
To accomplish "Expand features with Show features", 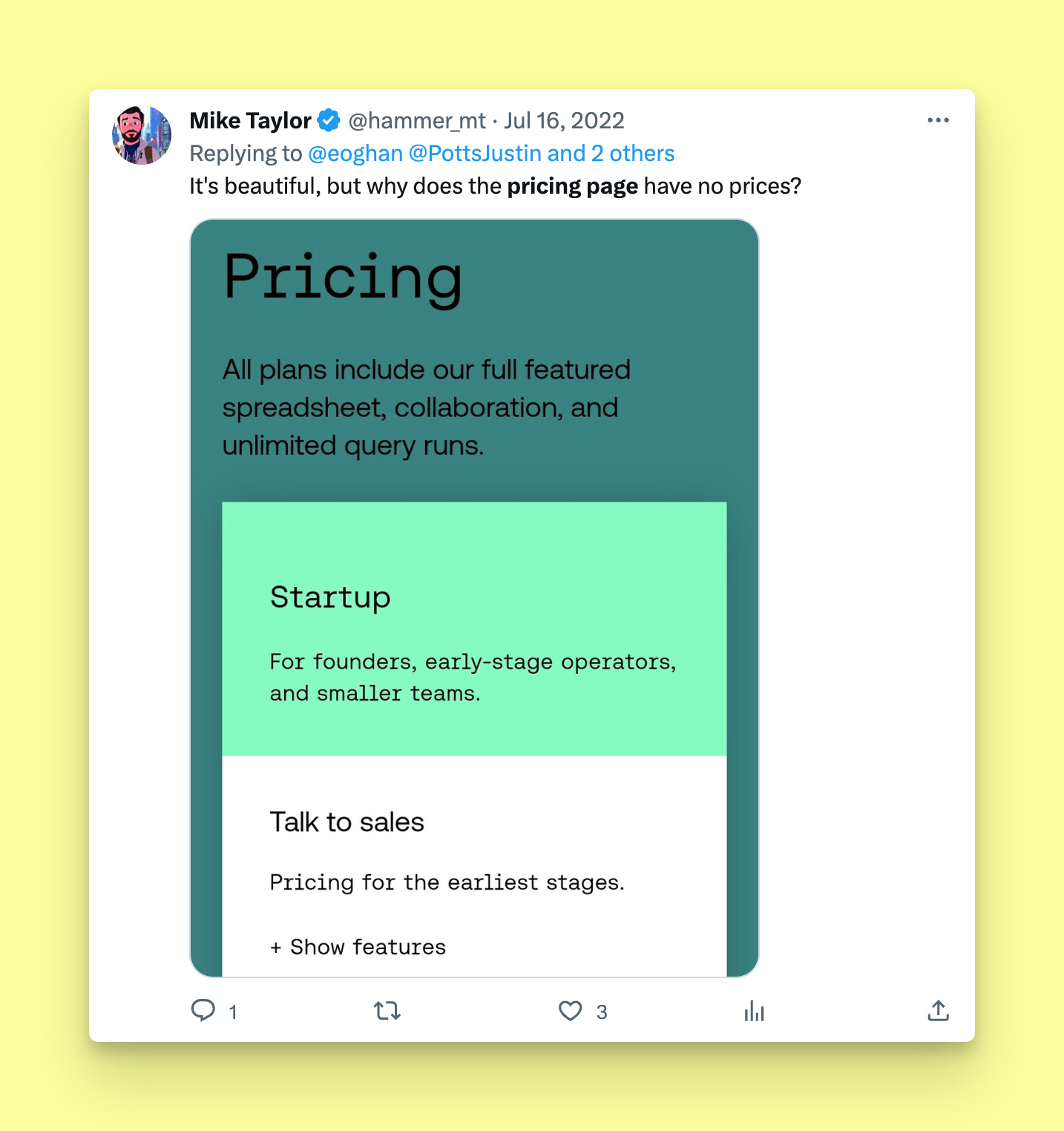I will (357, 946).
